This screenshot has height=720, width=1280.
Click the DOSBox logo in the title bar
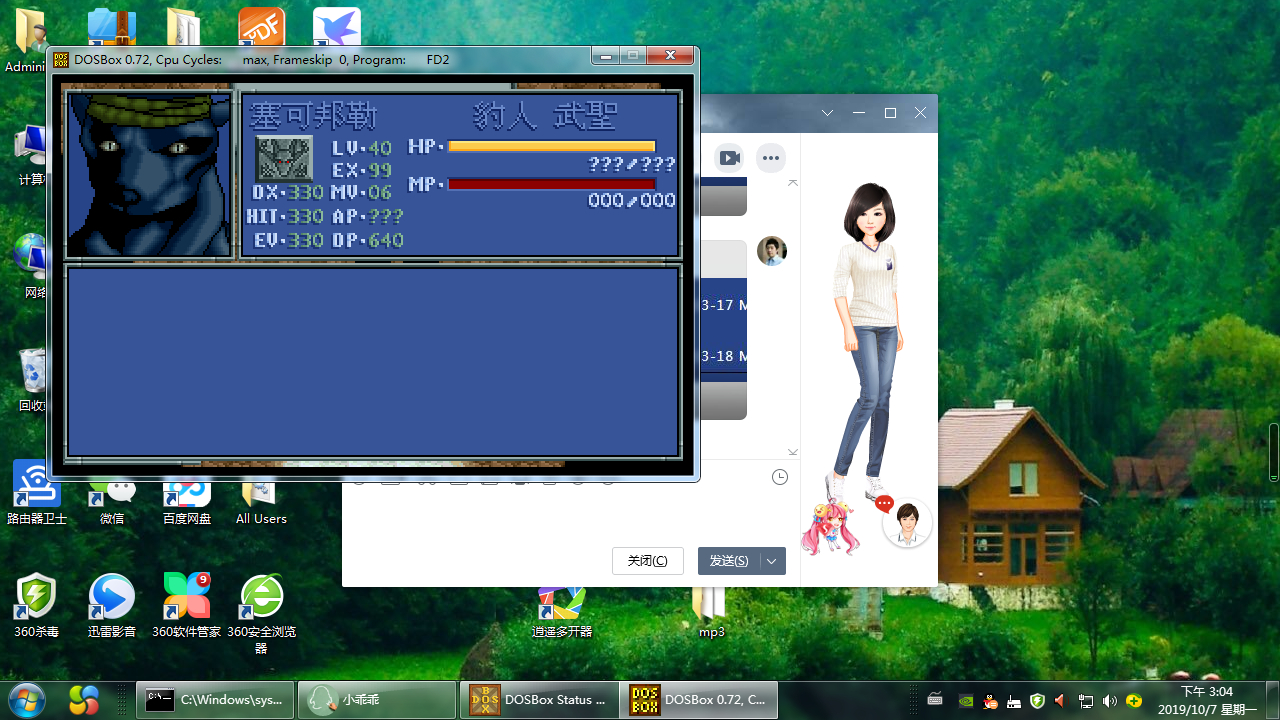[61, 59]
